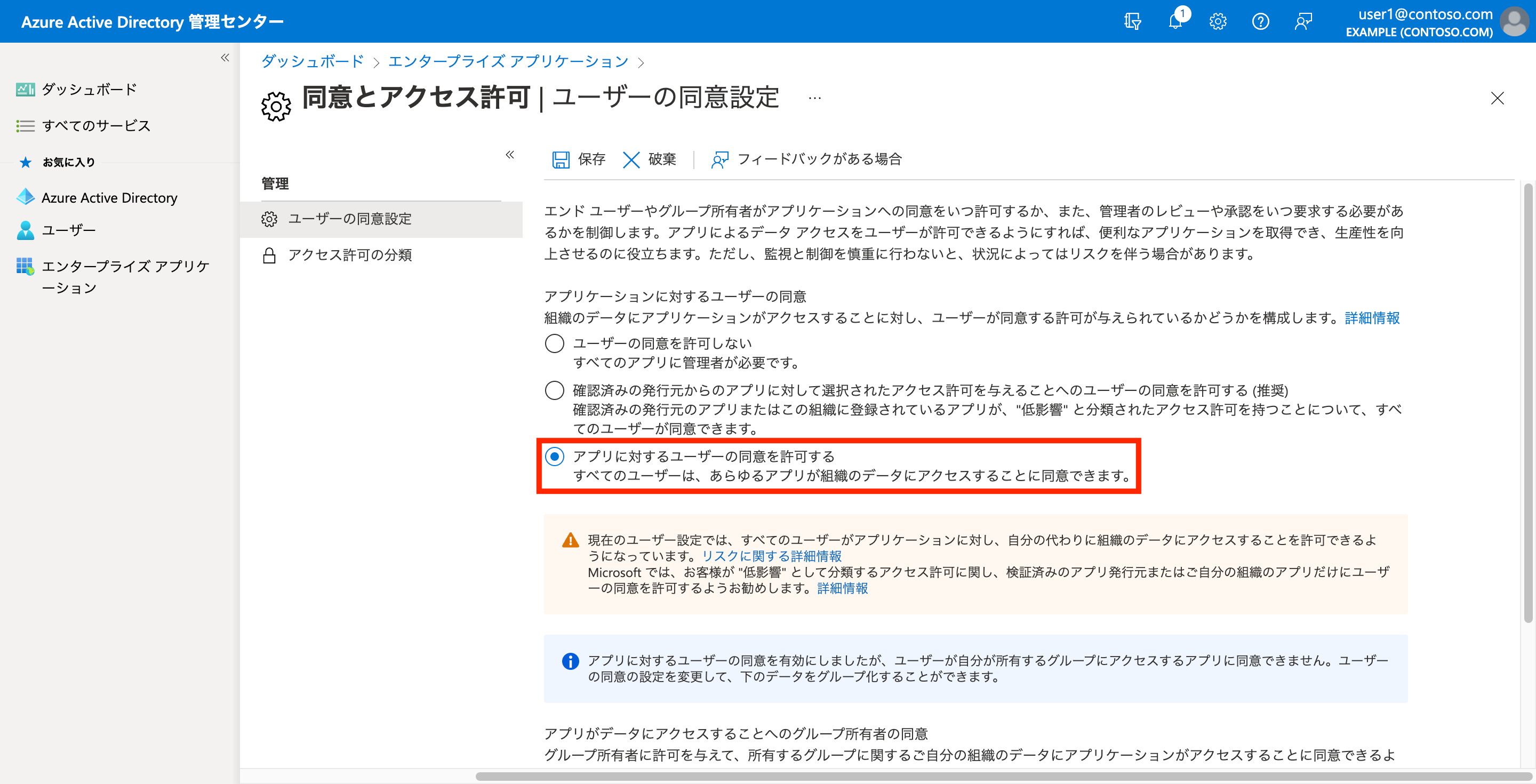Click the 破棄 button label

pos(662,159)
